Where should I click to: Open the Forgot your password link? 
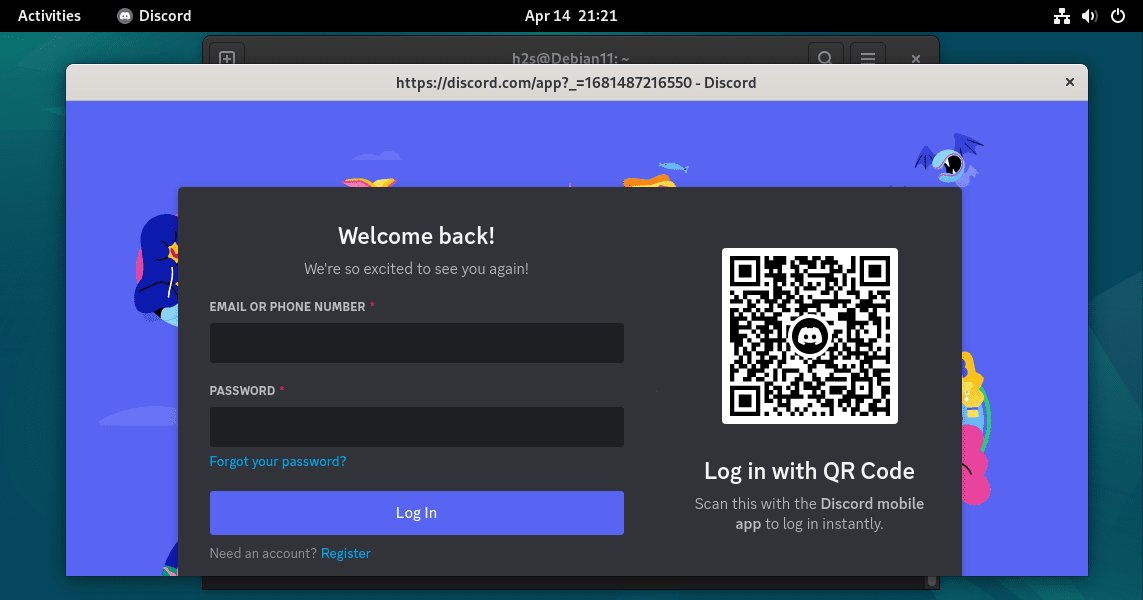278,461
